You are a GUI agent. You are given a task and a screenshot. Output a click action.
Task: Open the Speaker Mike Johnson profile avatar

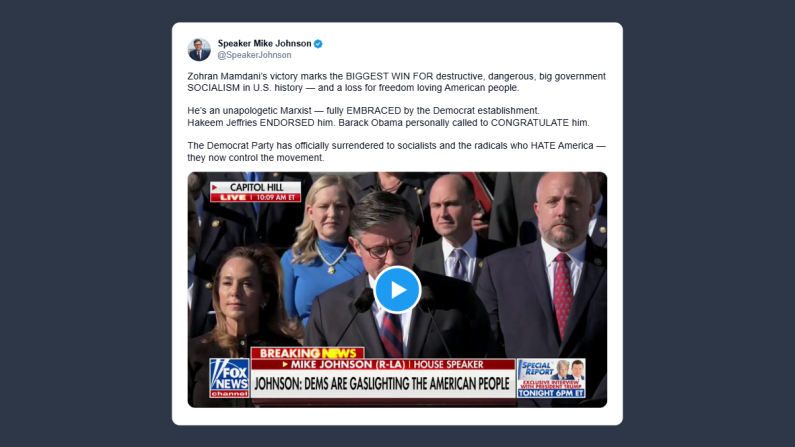click(199, 49)
